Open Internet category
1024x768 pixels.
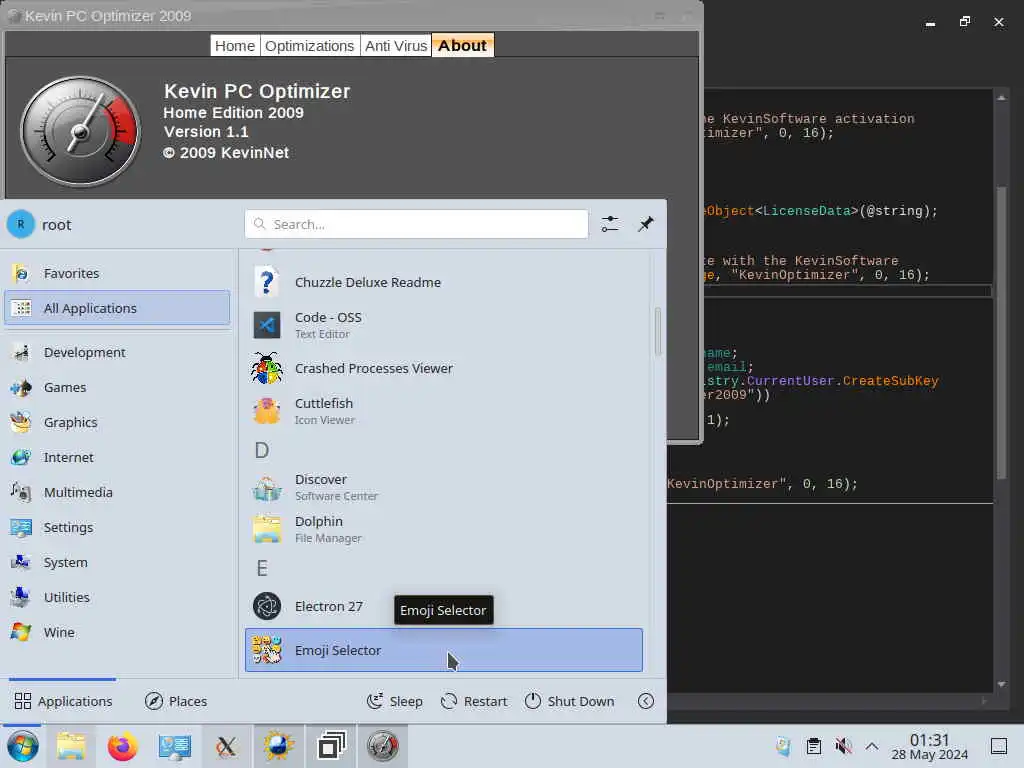click(118, 457)
